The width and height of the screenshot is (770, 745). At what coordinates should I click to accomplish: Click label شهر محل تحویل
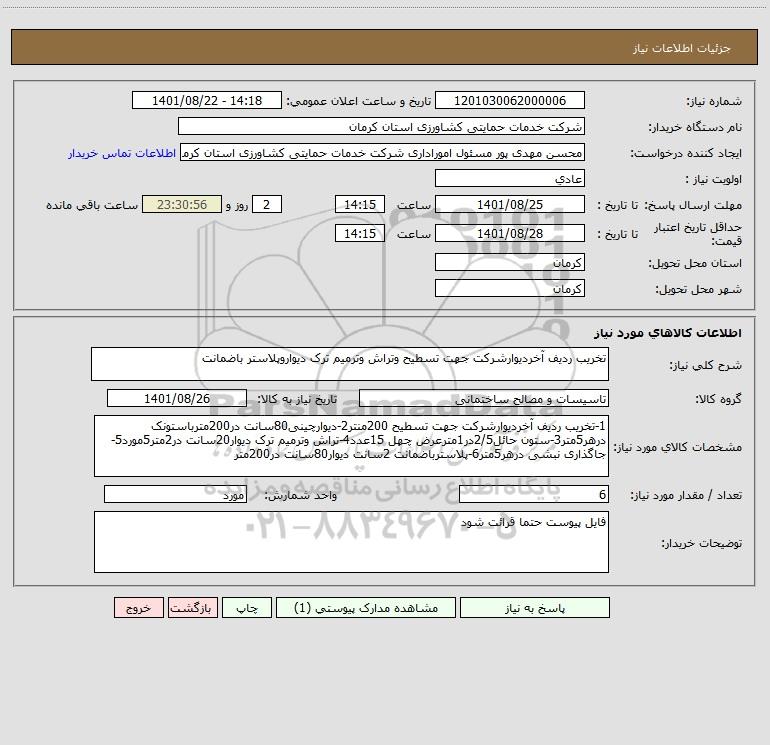tap(698, 289)
